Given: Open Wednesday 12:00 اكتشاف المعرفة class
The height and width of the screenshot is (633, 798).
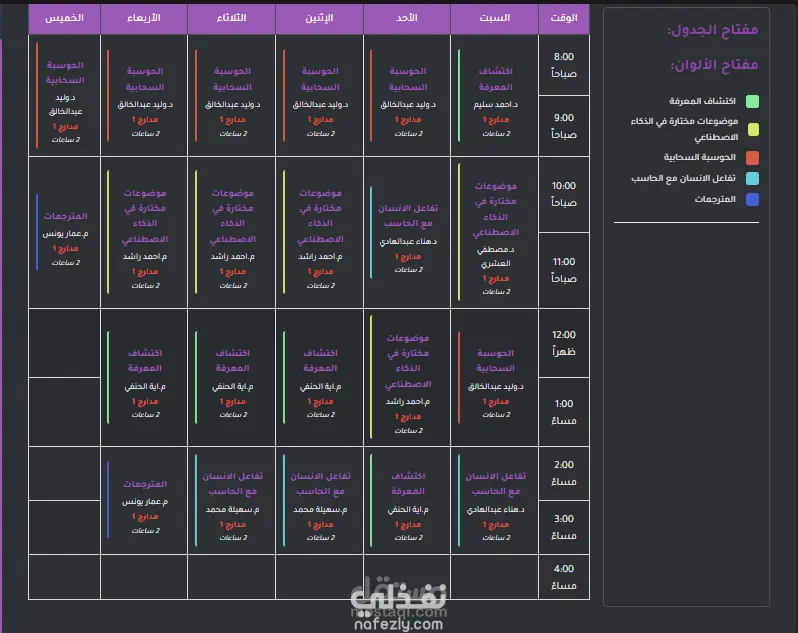Looking at the screenshot, I should click(x=144, y=378).
